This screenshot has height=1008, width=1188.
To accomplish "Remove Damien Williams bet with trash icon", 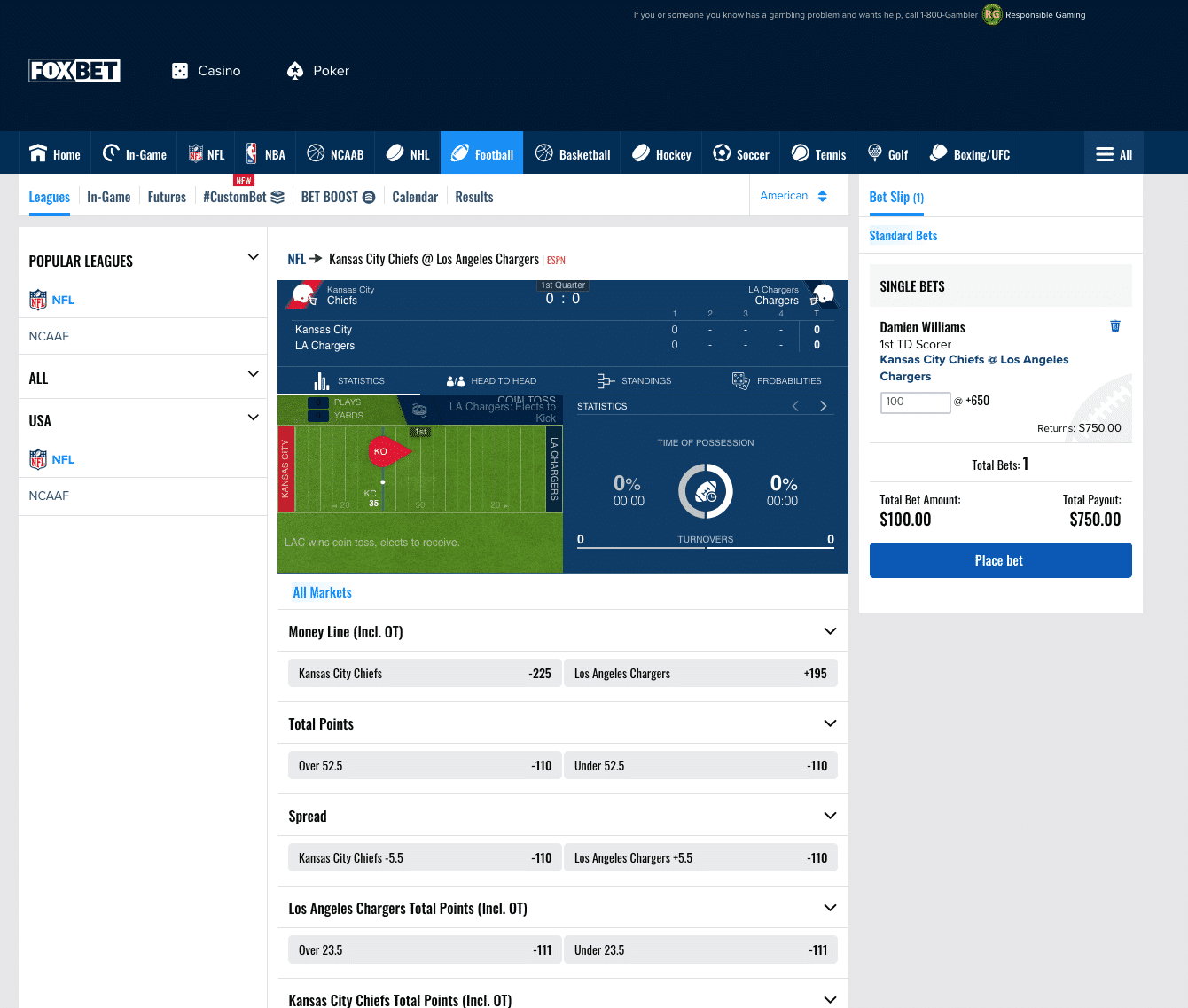I will (1115, 326).
